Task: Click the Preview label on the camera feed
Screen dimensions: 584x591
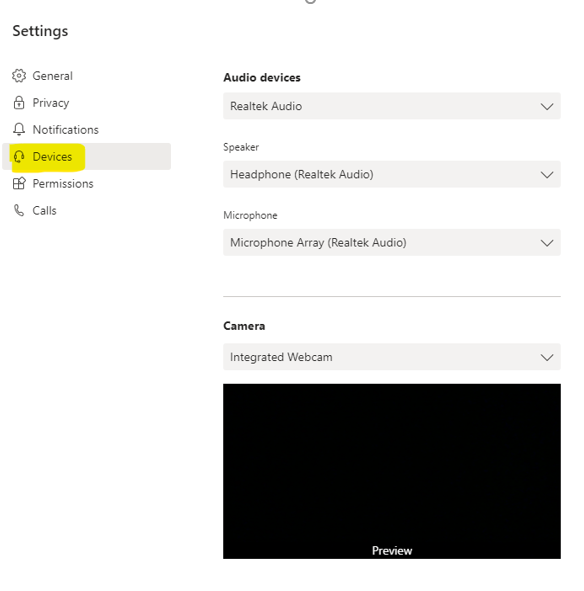Action: 392,551
